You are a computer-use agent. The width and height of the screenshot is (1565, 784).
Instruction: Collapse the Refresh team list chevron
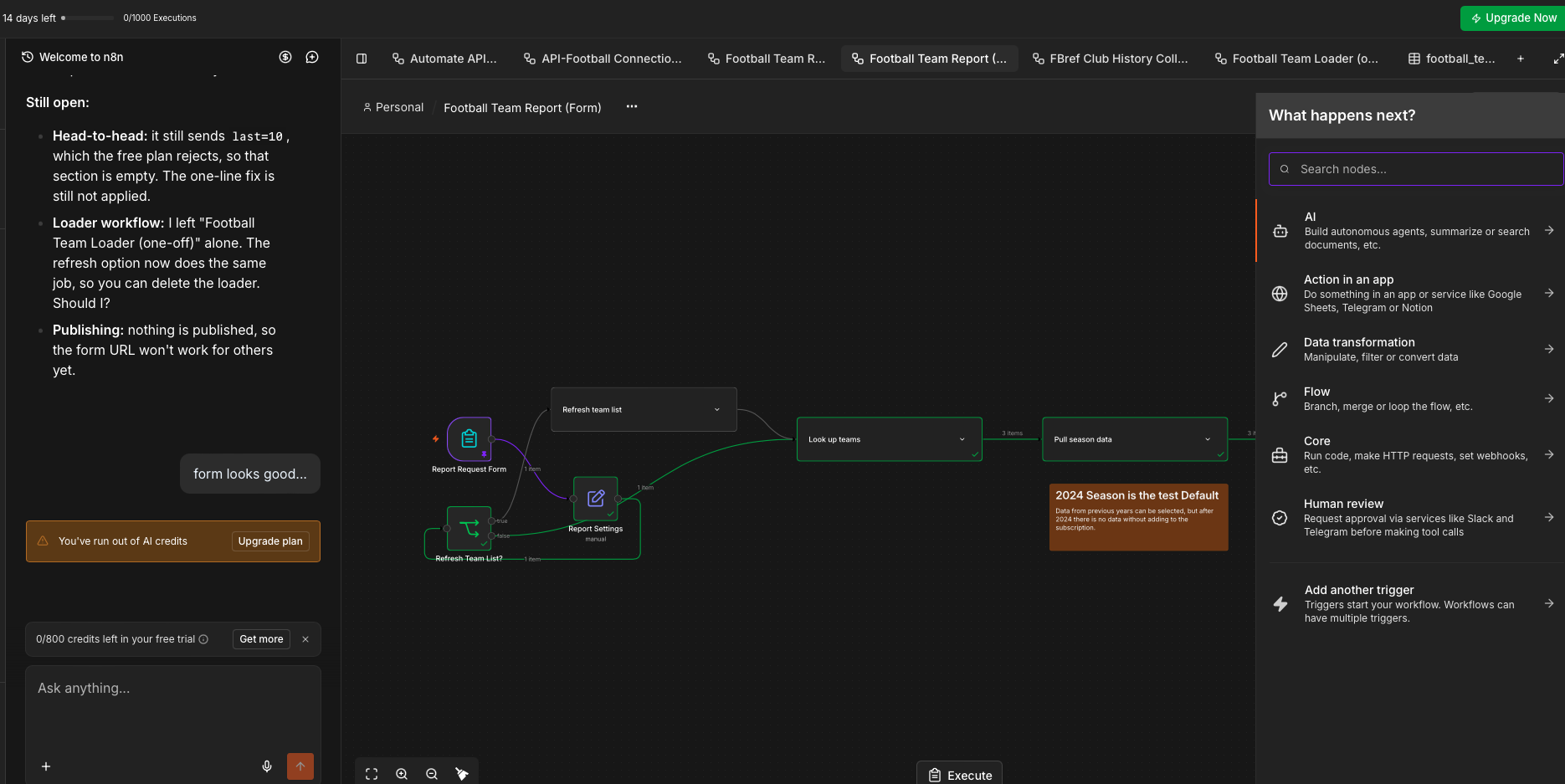[x=717, y=410]
